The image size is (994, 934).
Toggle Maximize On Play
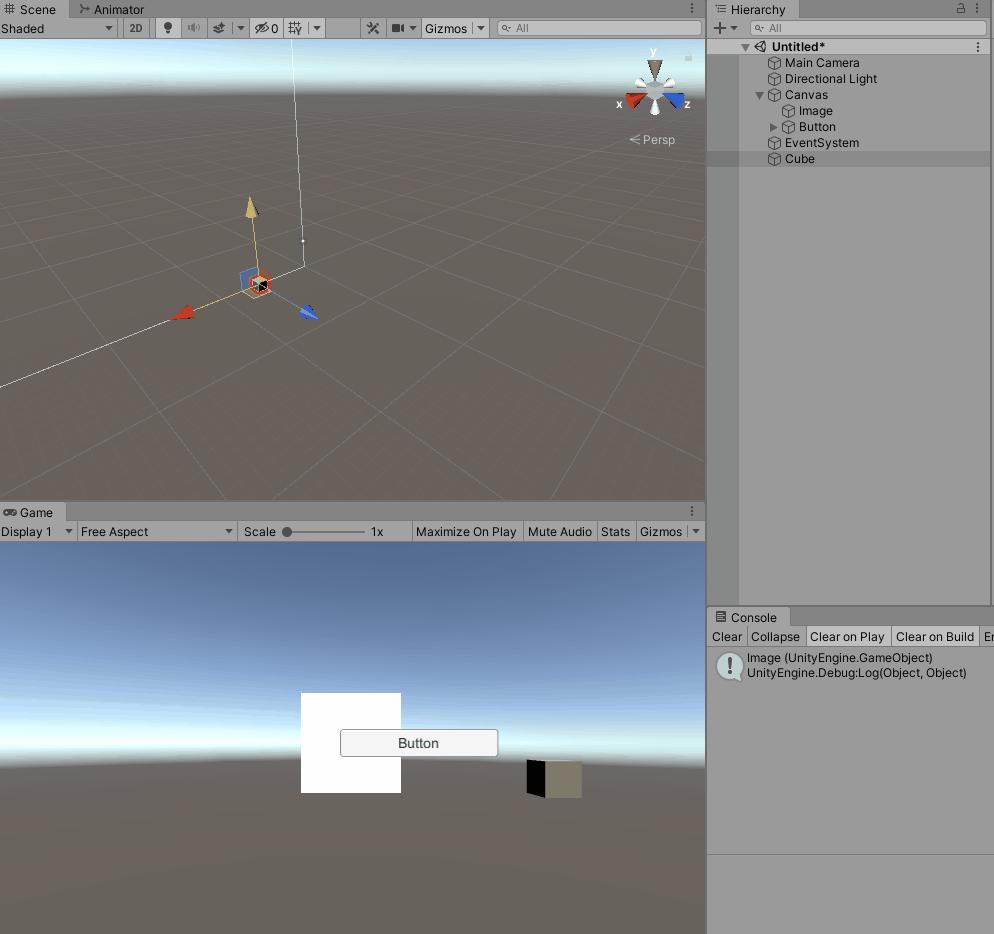click(x=466, y=531)
